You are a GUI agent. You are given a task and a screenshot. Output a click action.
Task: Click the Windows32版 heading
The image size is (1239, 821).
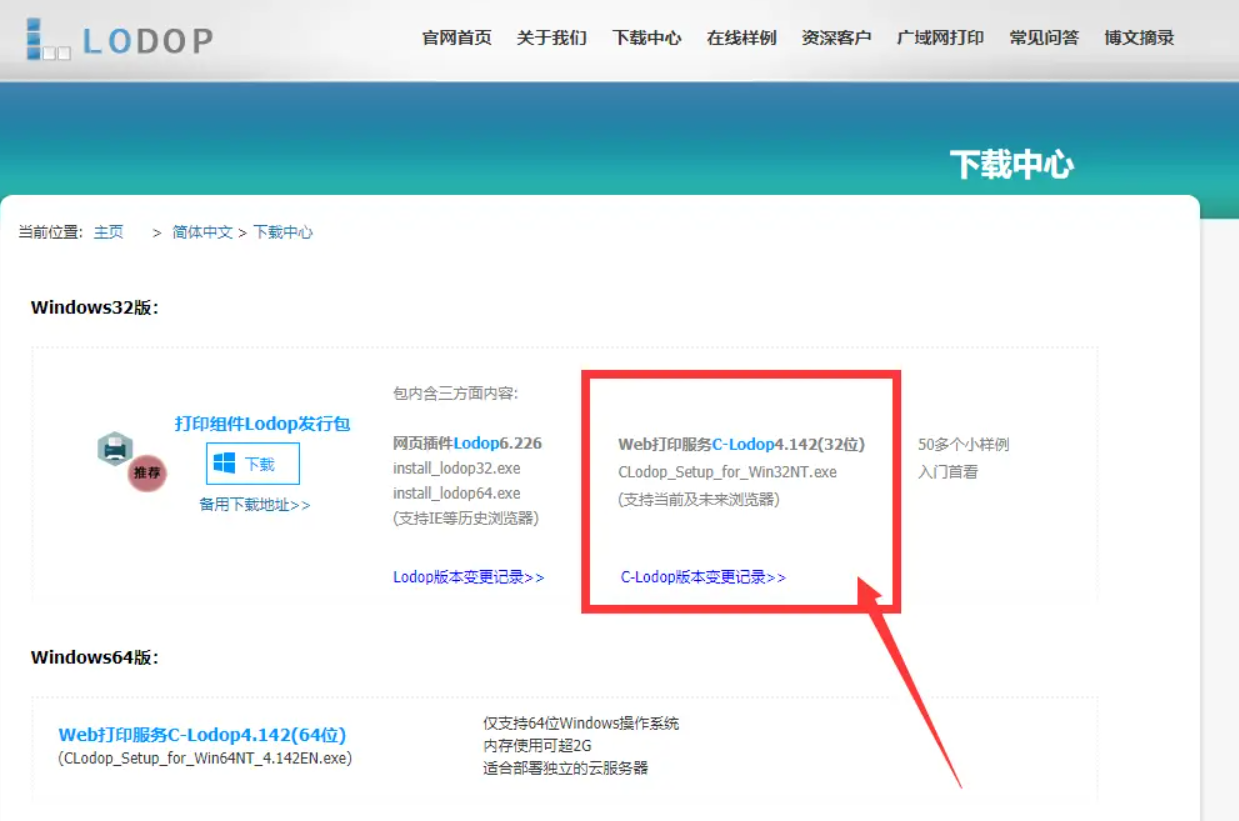pos(95,307)
